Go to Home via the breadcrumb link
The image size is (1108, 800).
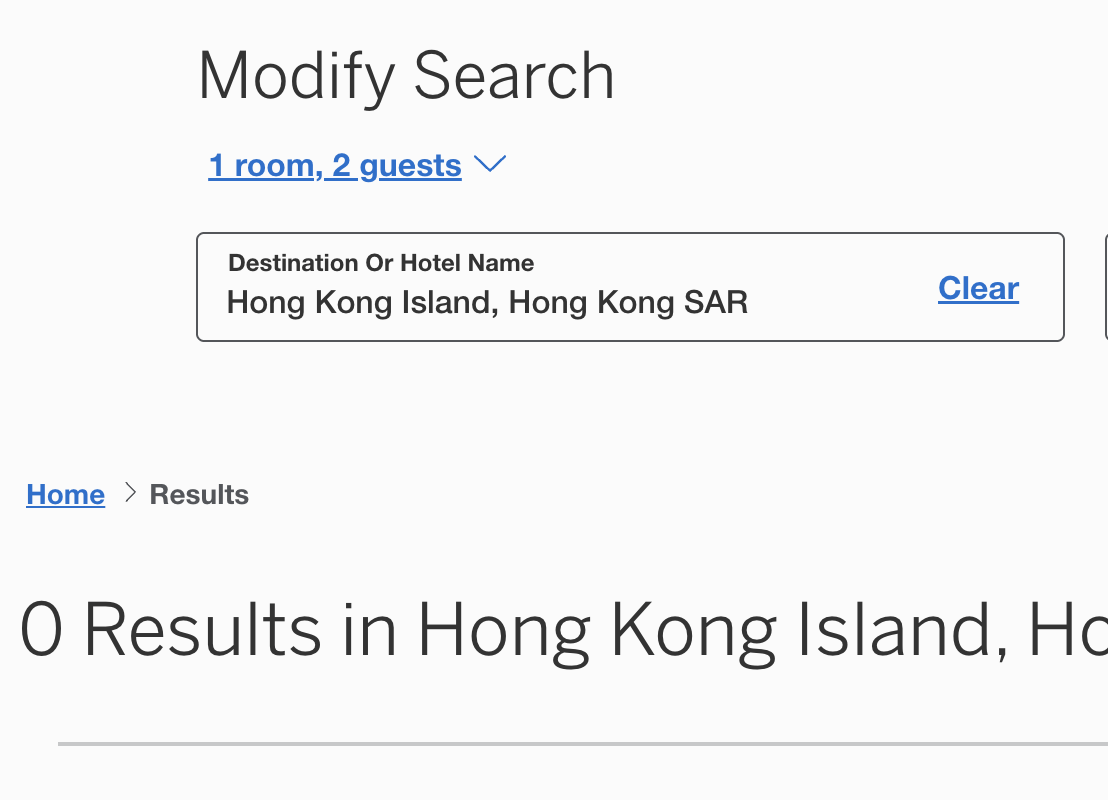pyautogui.click(x=65, y=495)
